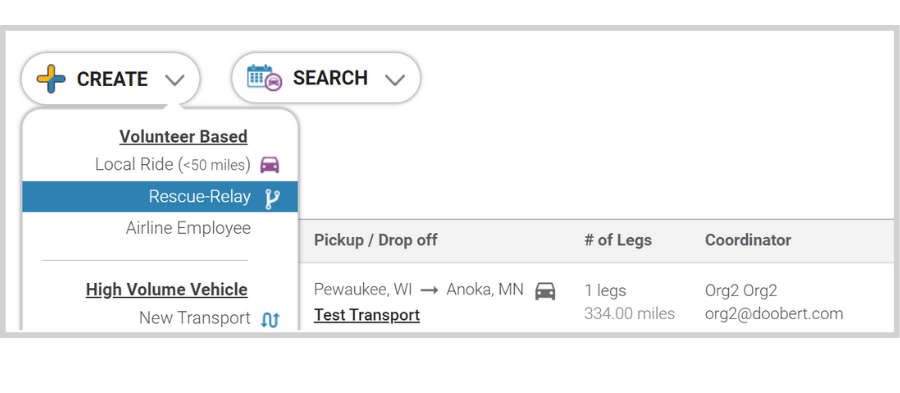900x393 pixels.
Task: Expand the CREATE dropdown chevron
Action: click(174, 80)
